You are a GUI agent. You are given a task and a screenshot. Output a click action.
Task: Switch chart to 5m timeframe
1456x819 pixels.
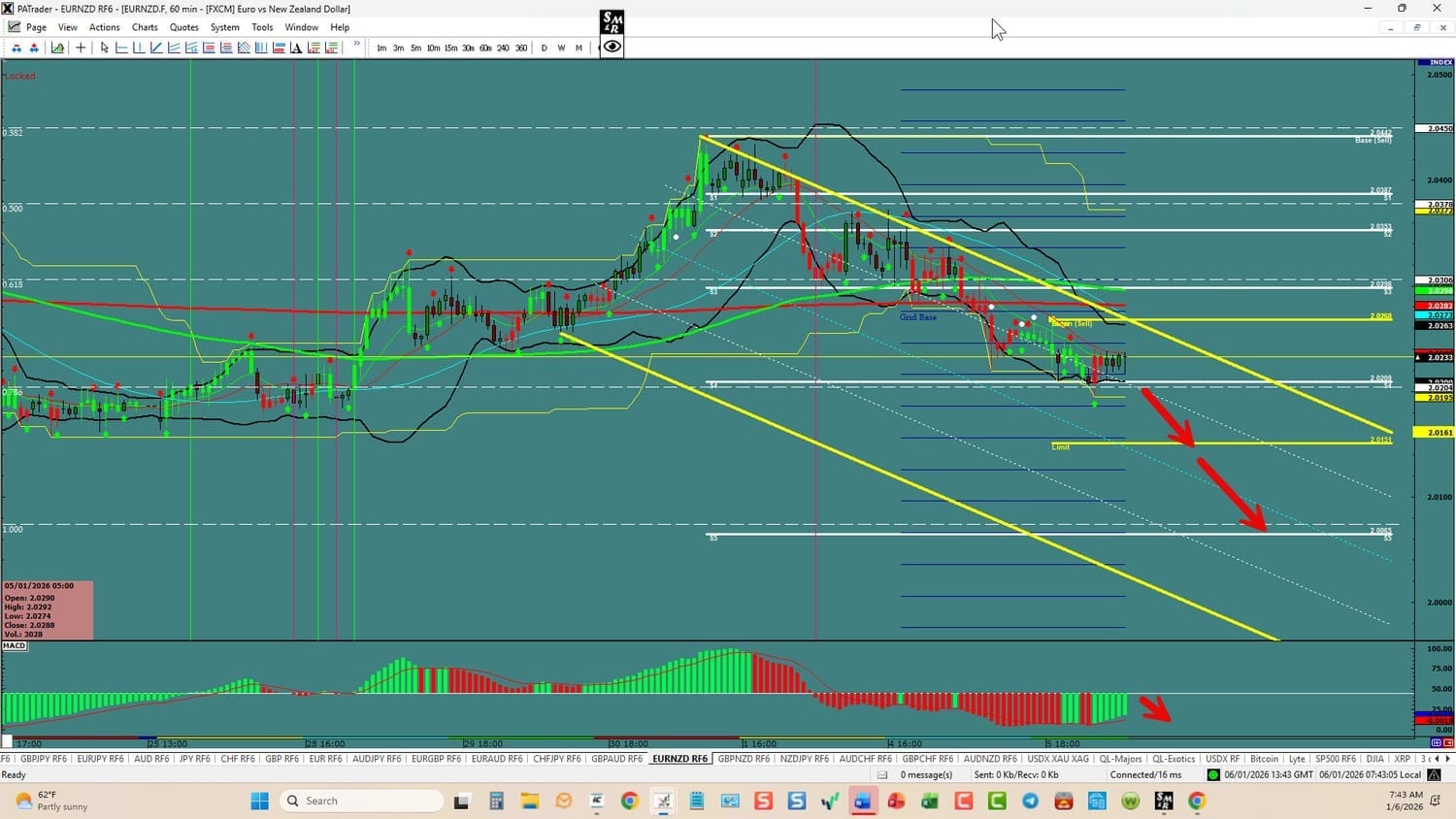point(415,48)
